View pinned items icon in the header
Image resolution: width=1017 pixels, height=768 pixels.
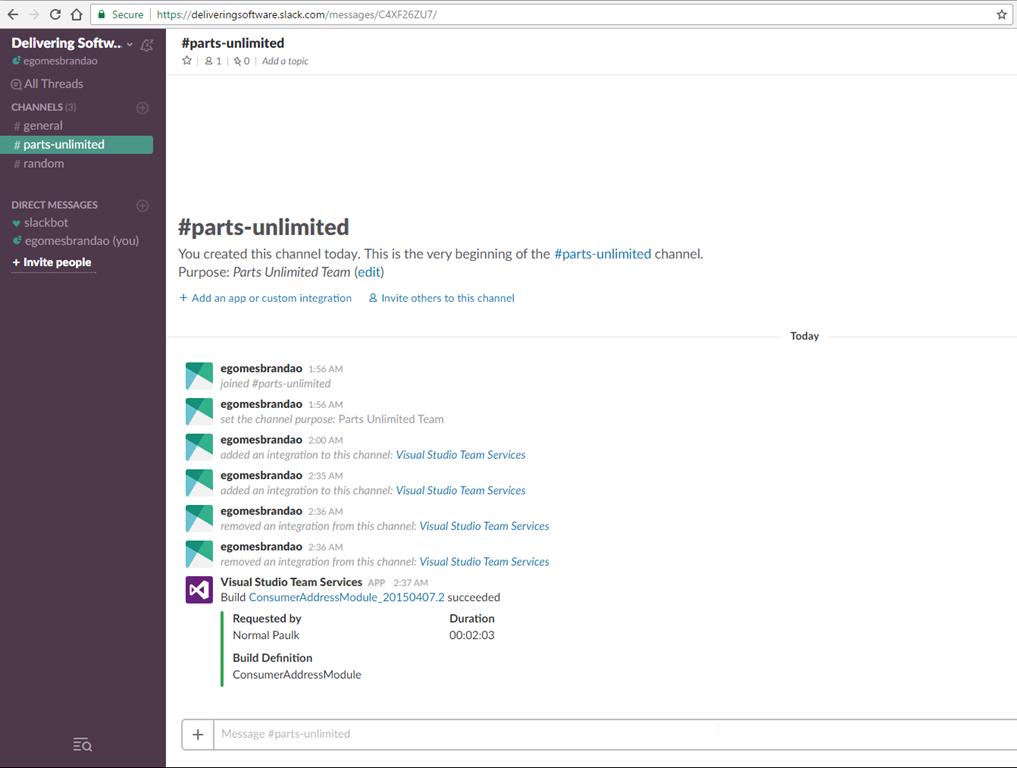coord(242,61)
